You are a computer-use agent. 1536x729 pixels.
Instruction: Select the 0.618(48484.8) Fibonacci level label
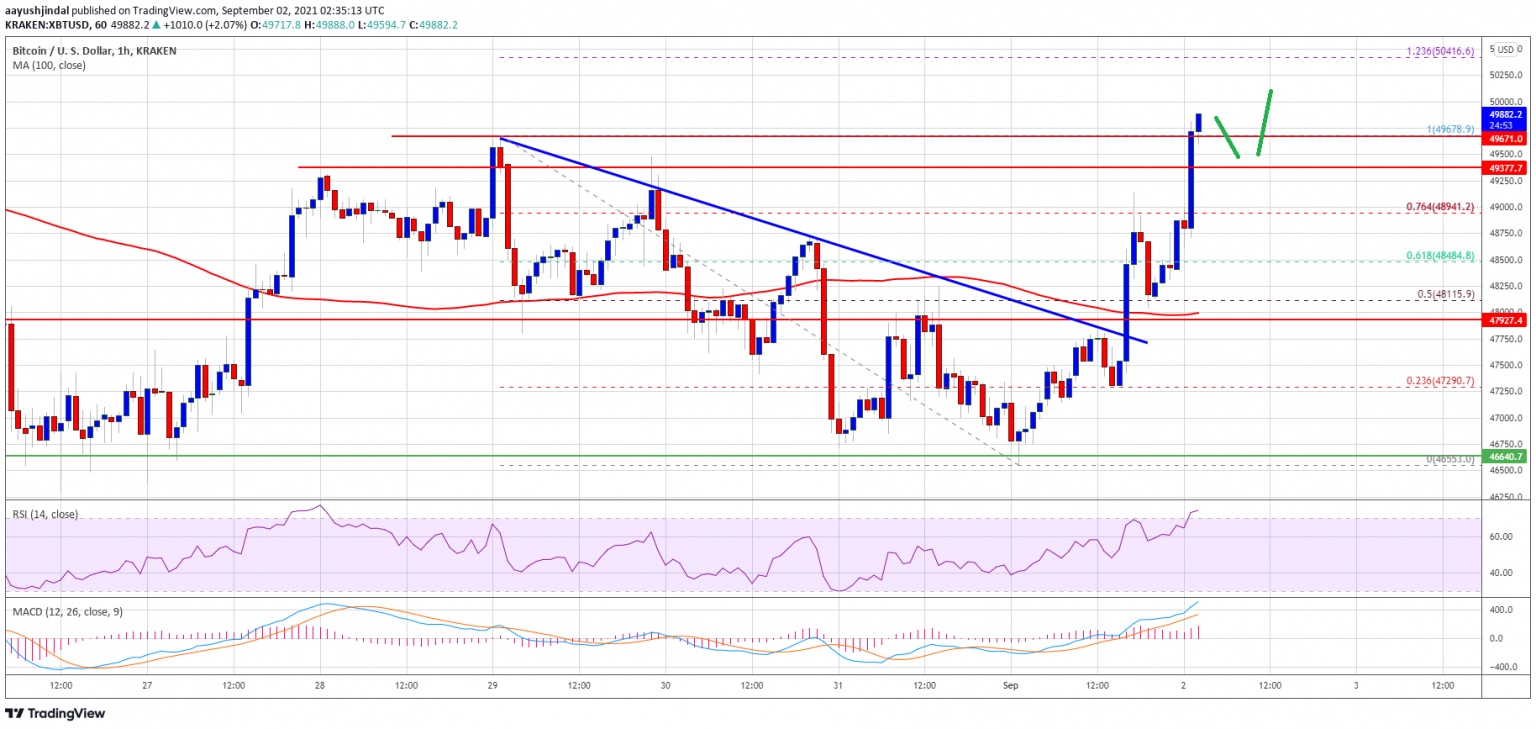click(x=1437, y=256)
